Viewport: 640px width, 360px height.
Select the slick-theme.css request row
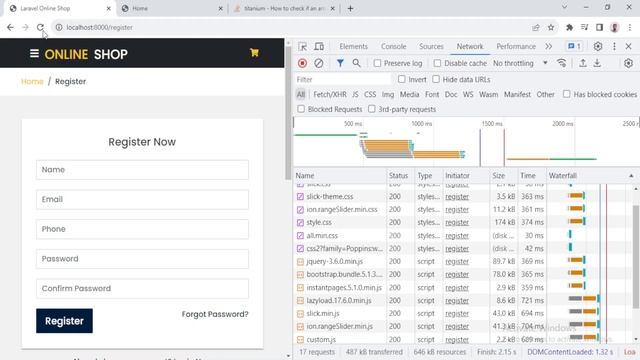click(x=463, y=196)
